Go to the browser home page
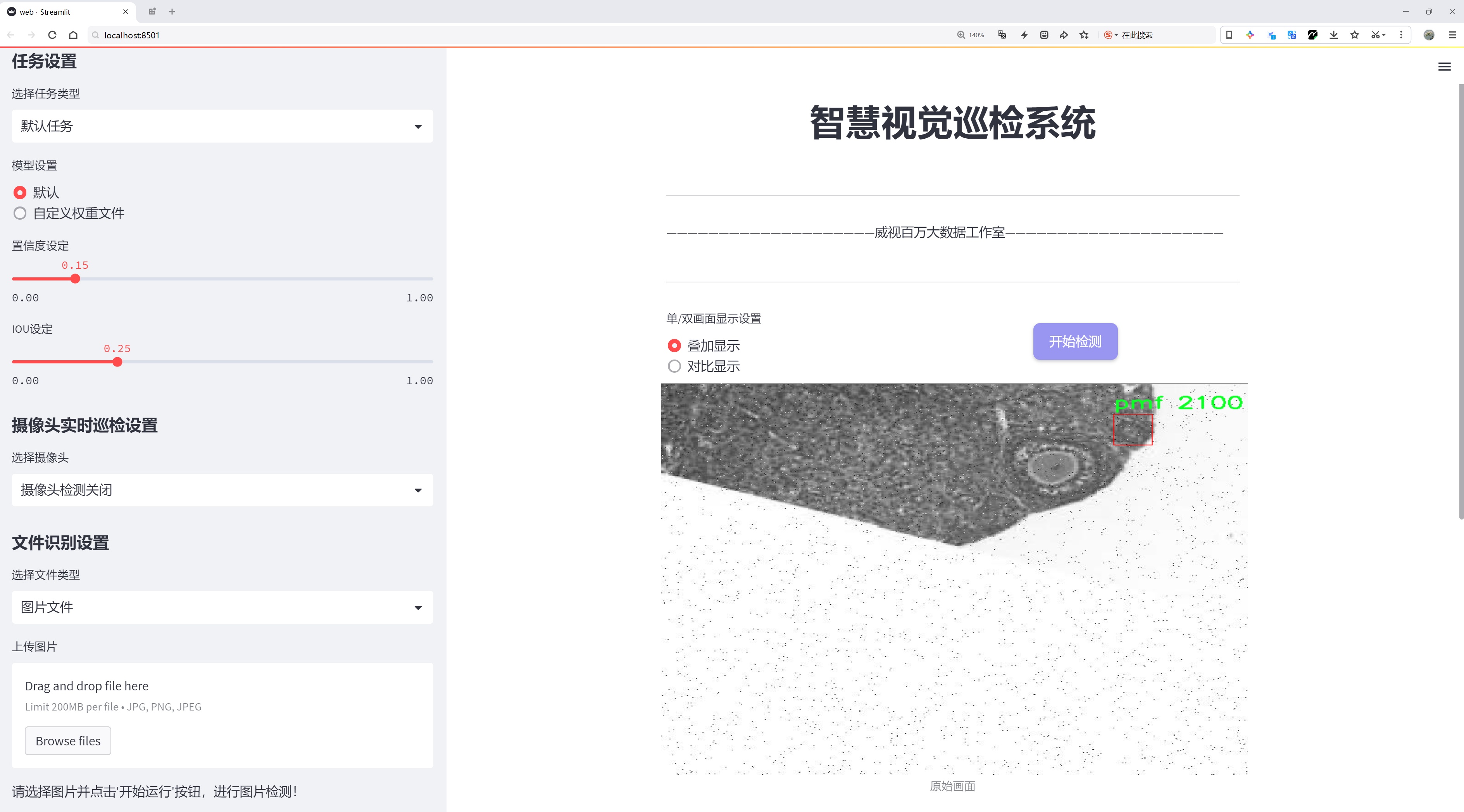Image resolution: width=1464 pixels, height=812 pixels. (73, 35)
